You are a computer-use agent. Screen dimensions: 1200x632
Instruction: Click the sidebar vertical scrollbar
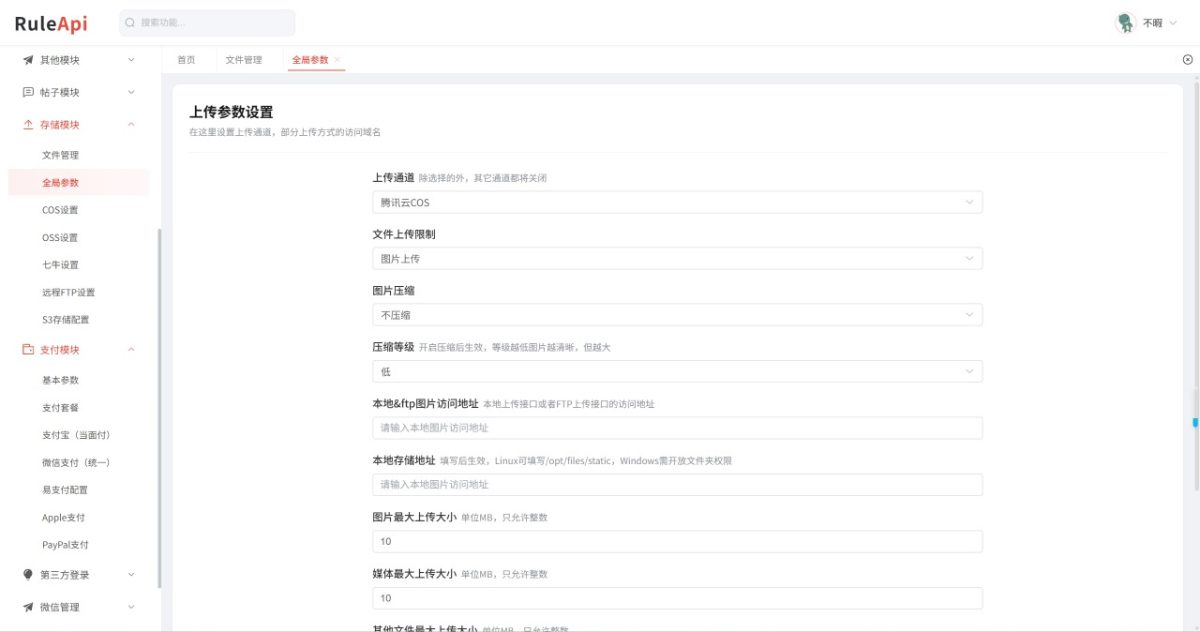click(159, 409)
